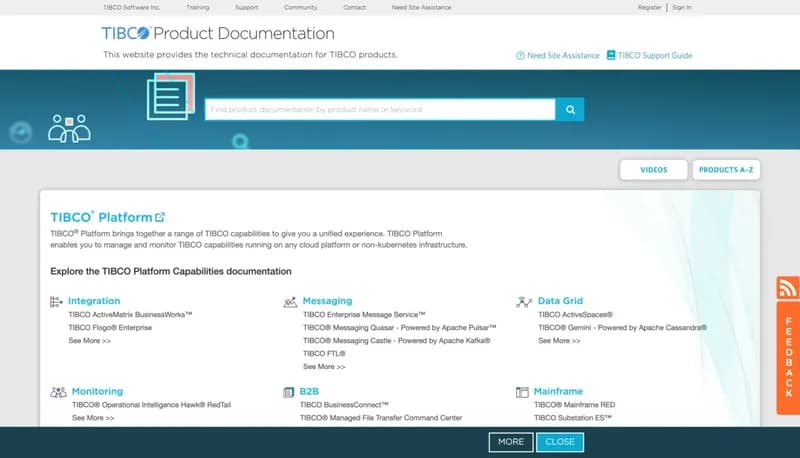Click the Messaging category icon
This screenshot has width=800, height=458.
point(290,302)
